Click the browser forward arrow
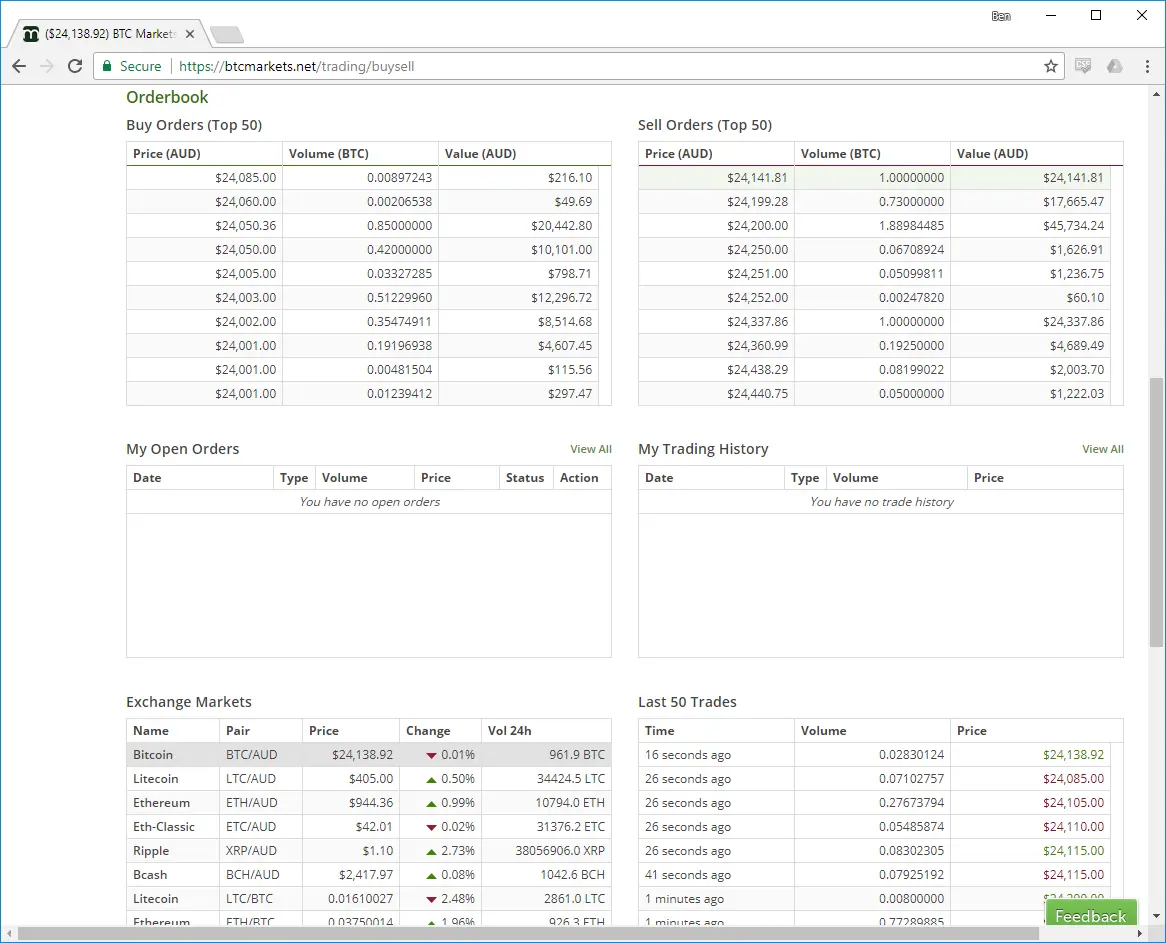Screen dimensions: 1166x943 tap(47, 66)
